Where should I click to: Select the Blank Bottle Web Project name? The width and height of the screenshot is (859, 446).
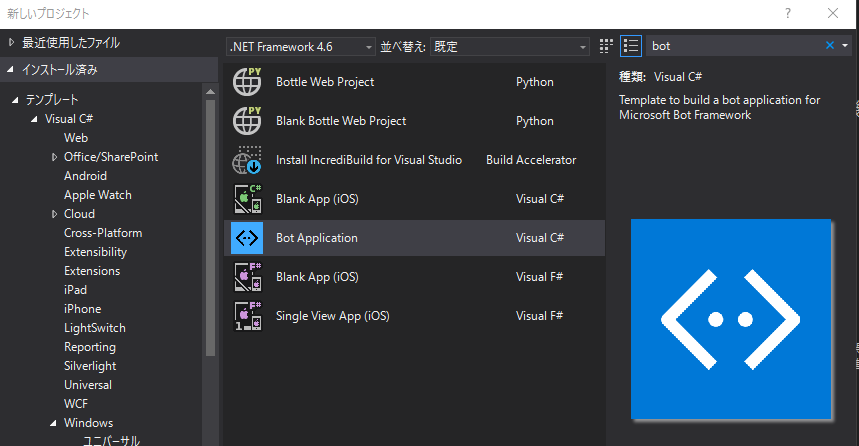pos(341,121)
